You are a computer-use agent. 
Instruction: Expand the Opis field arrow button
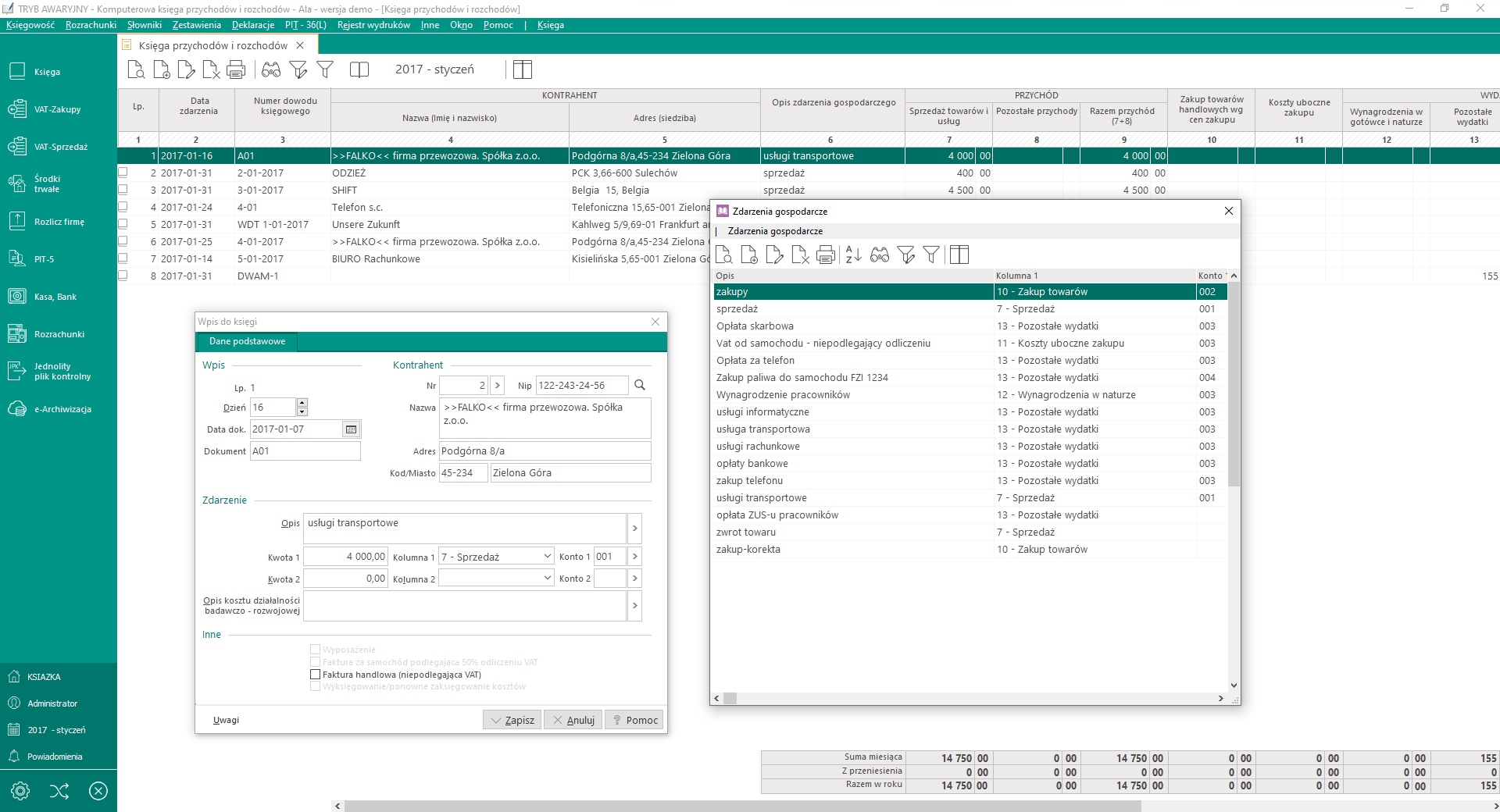click(x=634, y=529)
